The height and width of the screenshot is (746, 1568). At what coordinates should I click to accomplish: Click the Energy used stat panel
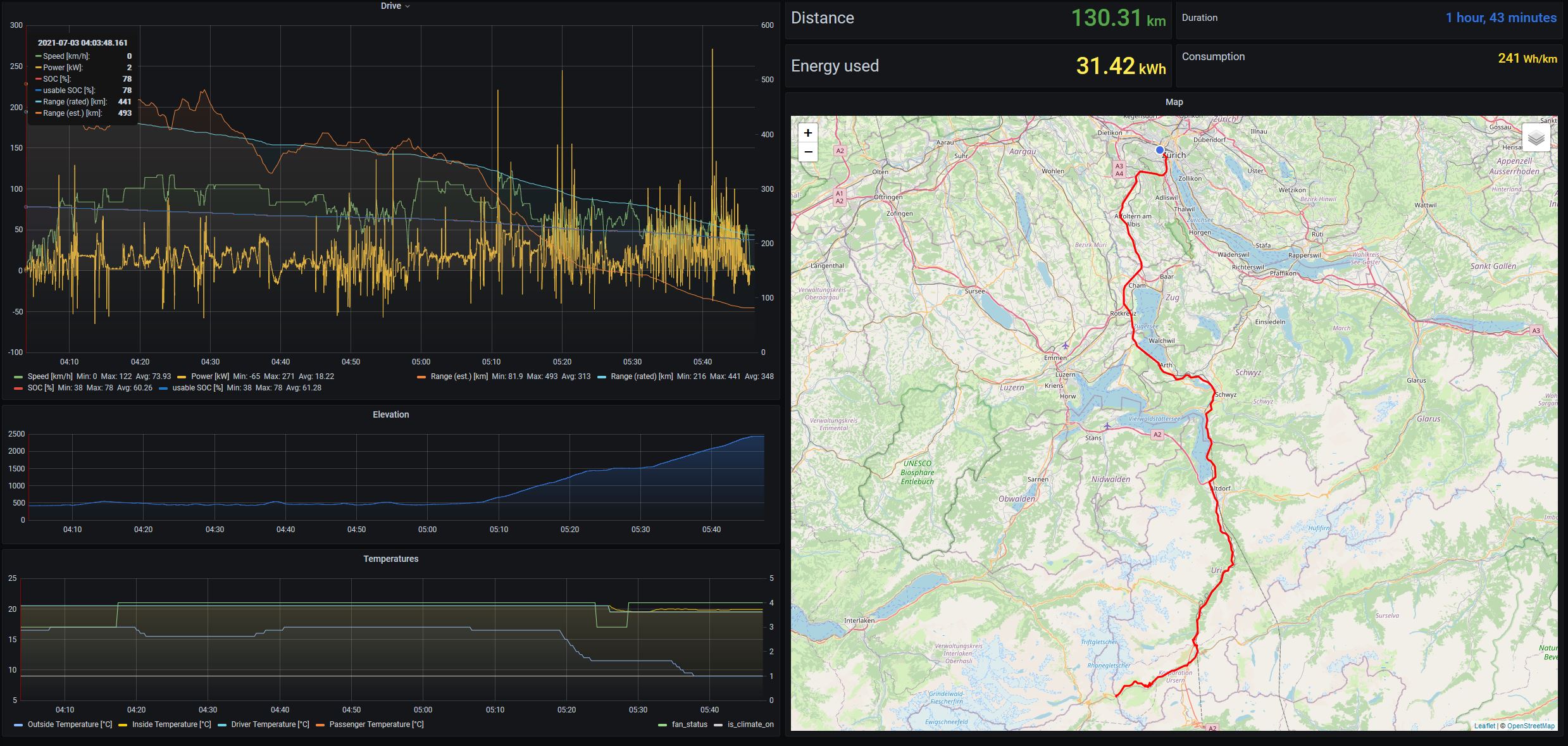point(978,66)
